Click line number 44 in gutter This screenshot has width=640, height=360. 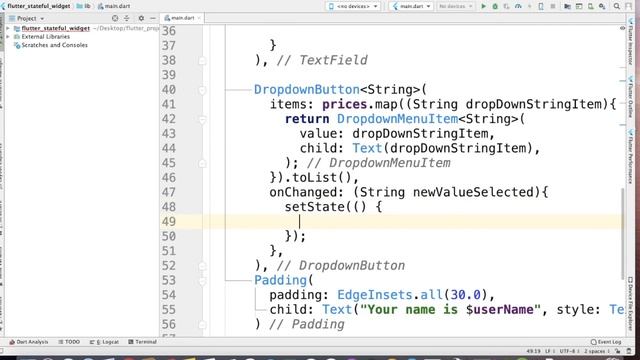point(169,149)
